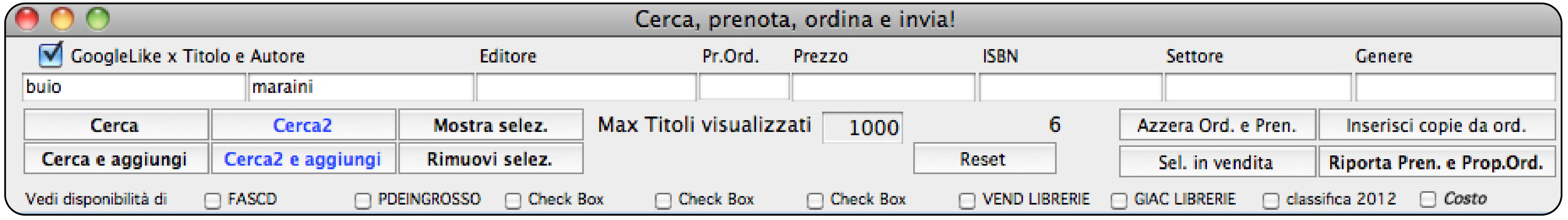The width and height of the screenshot is (1568, 220).
Task: Click Azzera Ord. e Pren. button
Action: (x=1218, y=125)
